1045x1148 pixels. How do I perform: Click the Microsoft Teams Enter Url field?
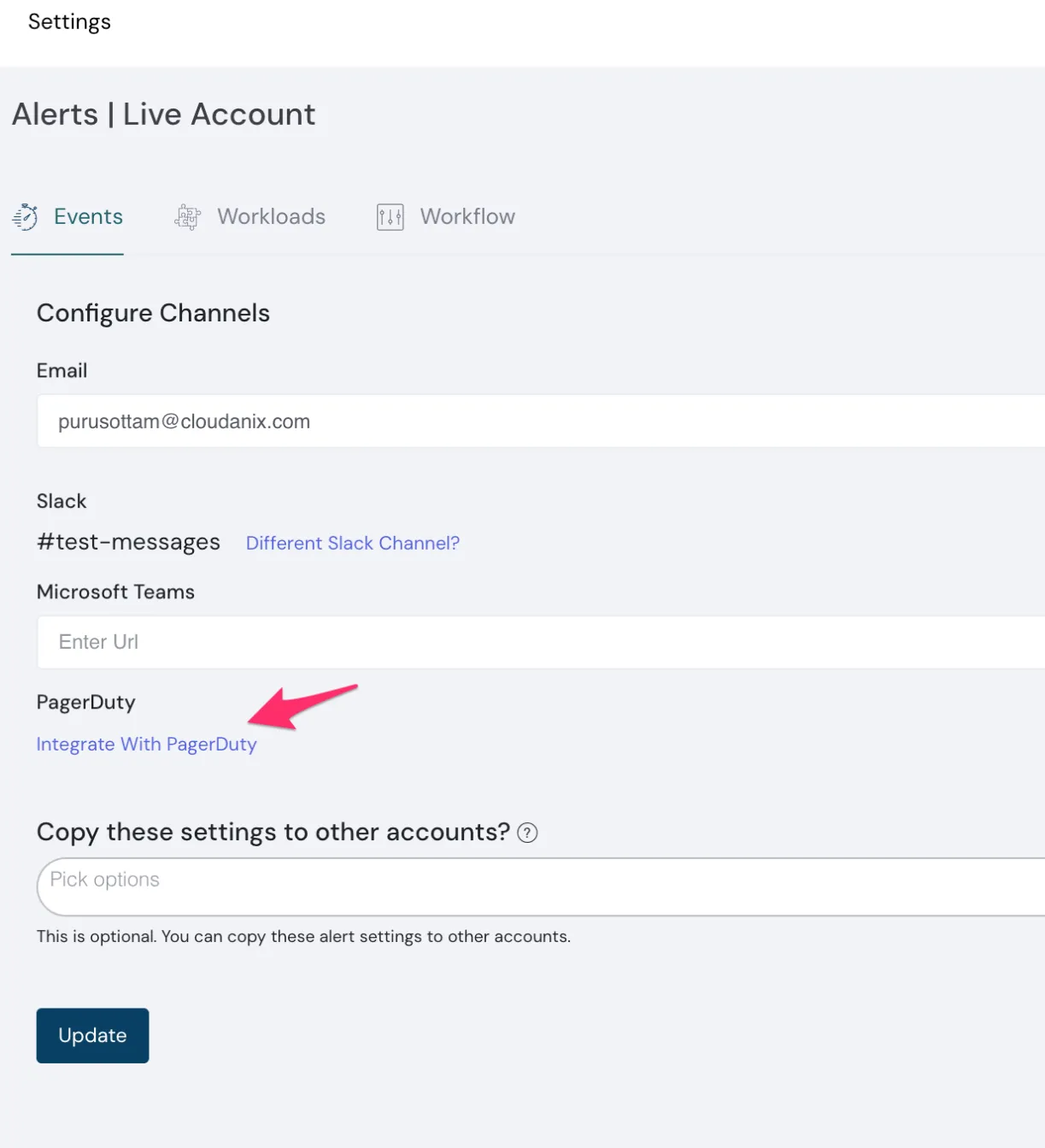(x=540, y=642)
